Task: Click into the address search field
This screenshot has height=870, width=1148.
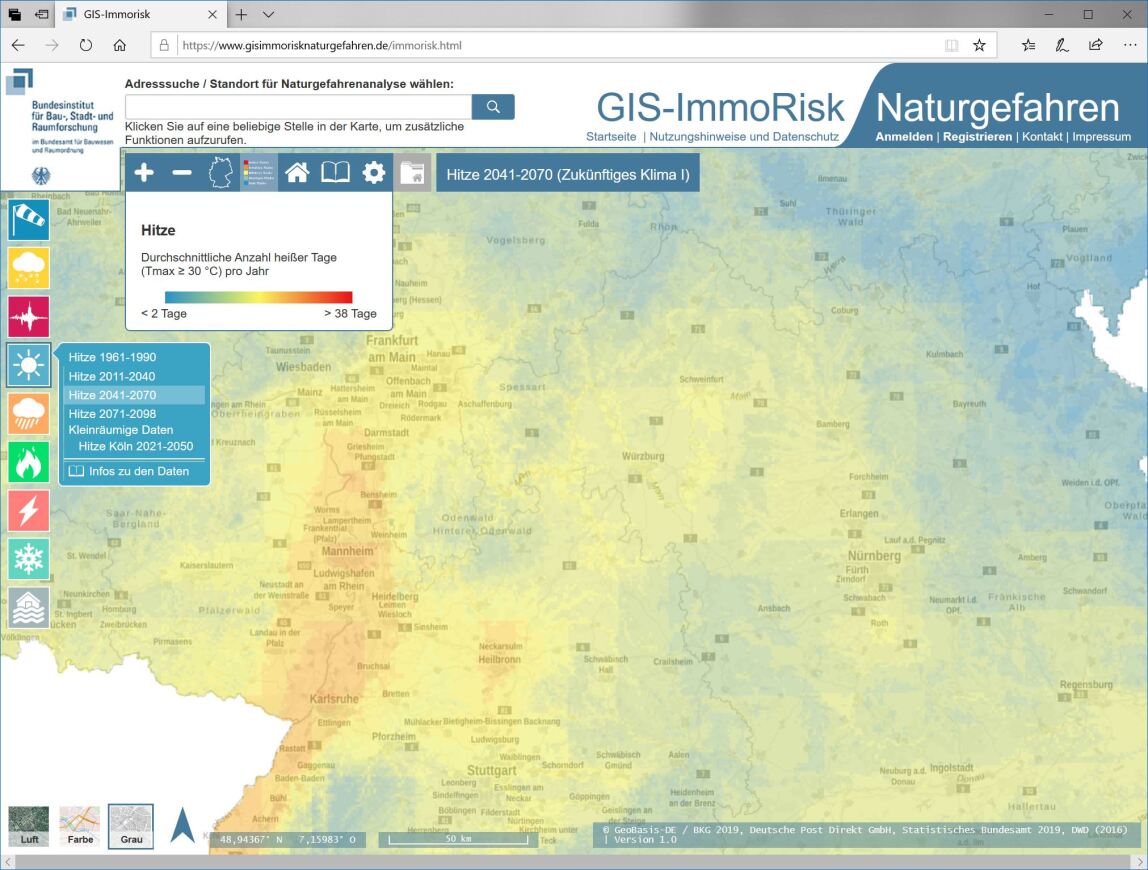Action: coord(299,107)
